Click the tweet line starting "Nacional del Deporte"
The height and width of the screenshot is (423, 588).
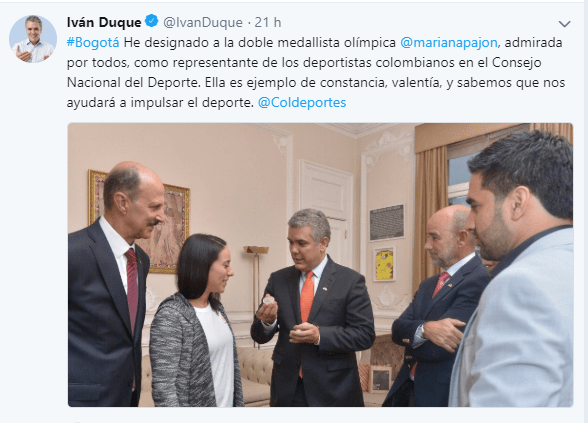point(316,82)
